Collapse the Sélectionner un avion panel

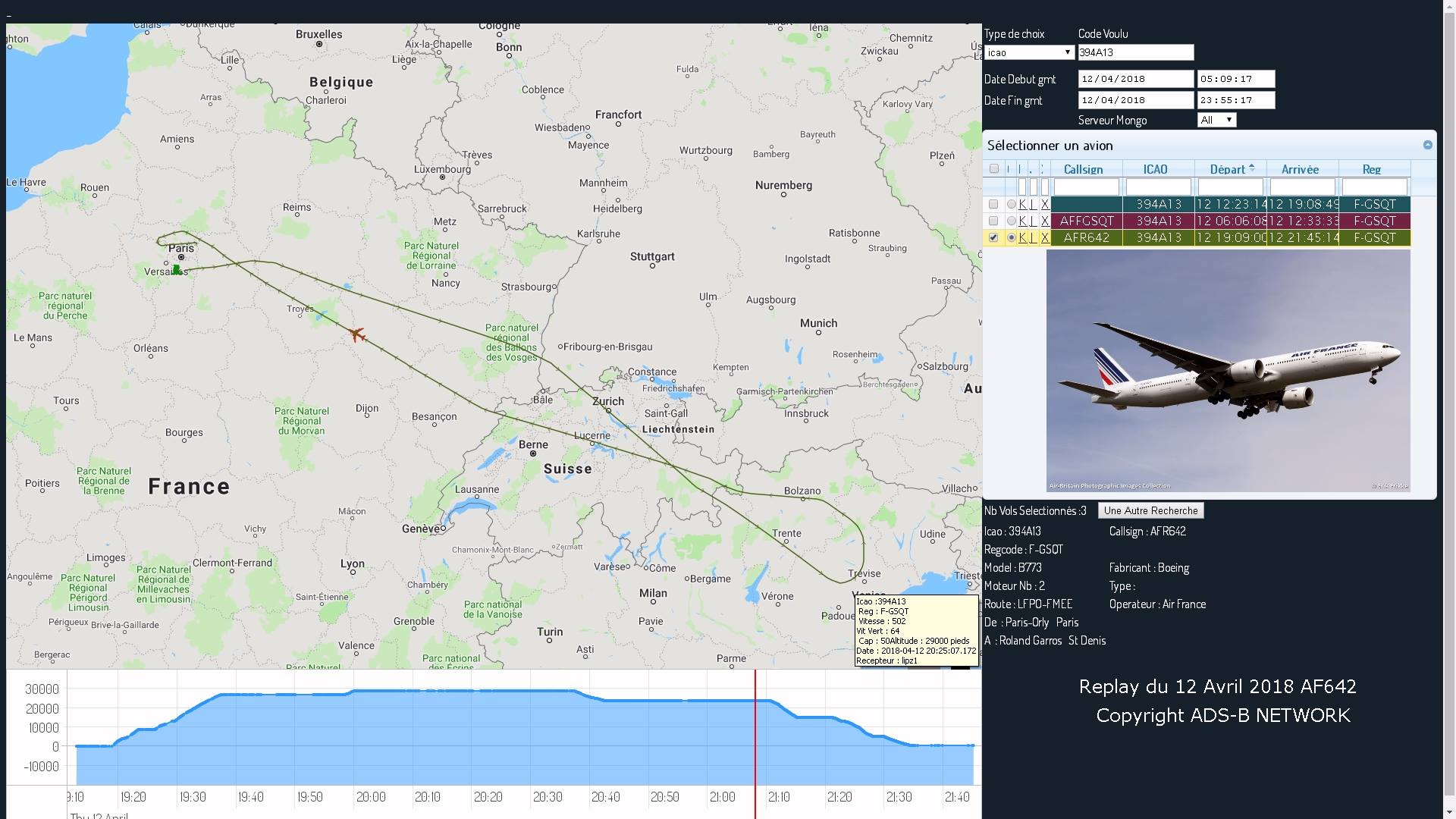1427,145
